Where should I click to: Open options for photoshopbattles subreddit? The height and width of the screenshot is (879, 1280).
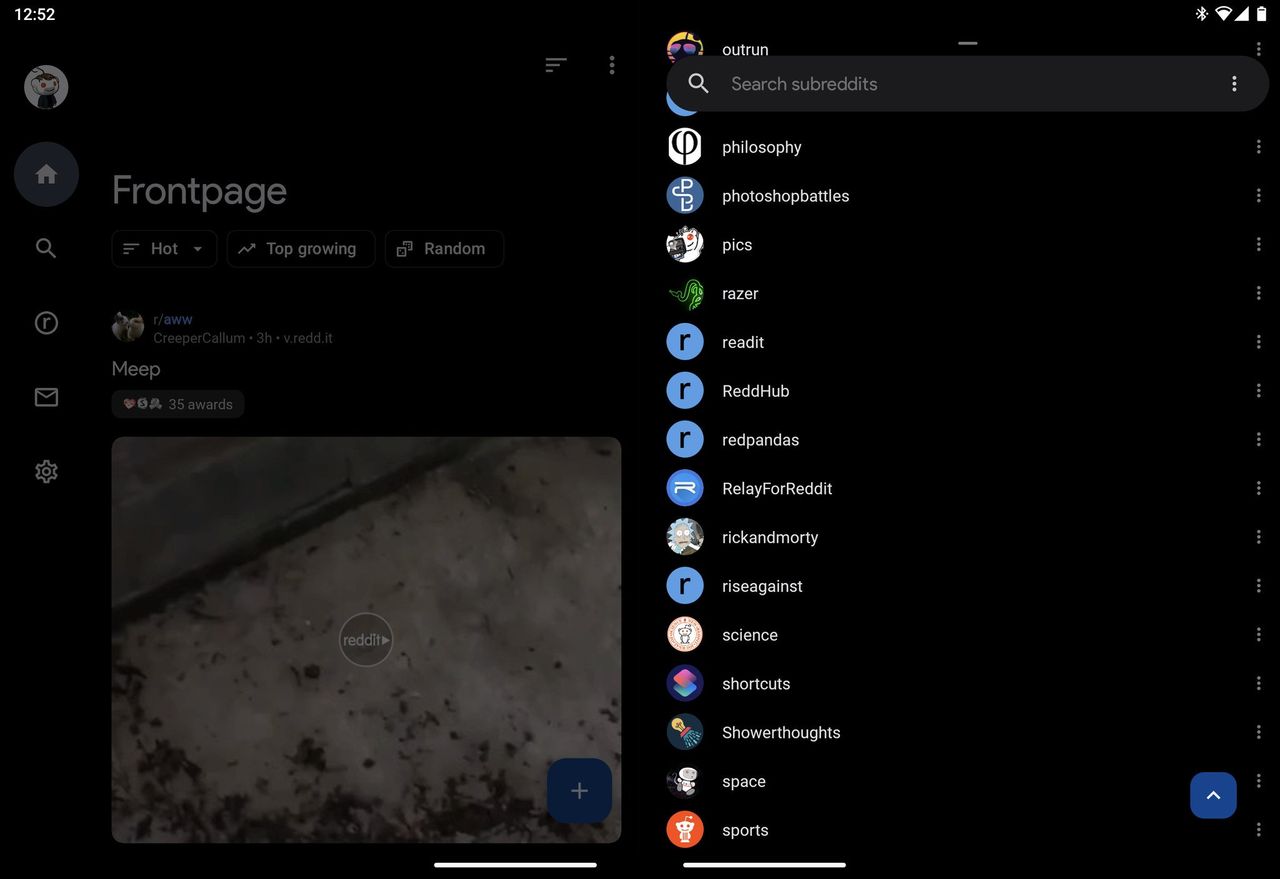tap(1258, 196)
